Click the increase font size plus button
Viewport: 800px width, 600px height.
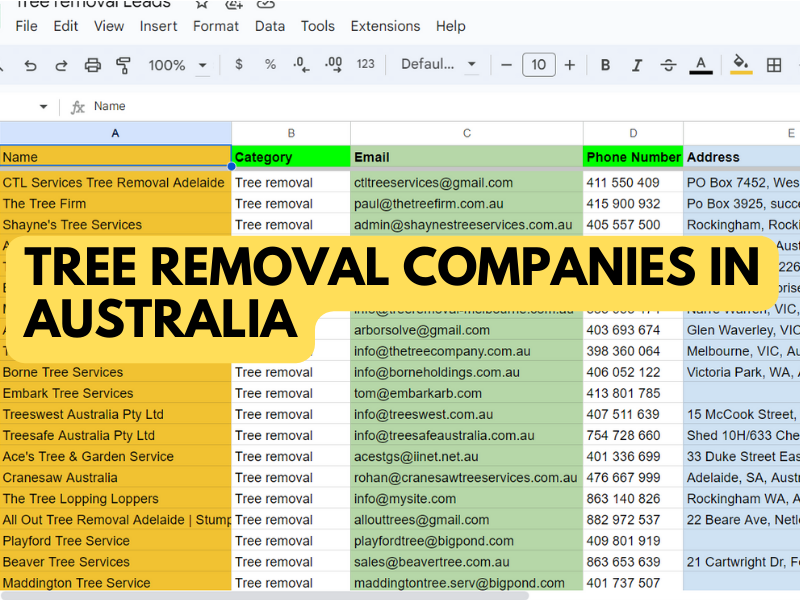[570, 65]
